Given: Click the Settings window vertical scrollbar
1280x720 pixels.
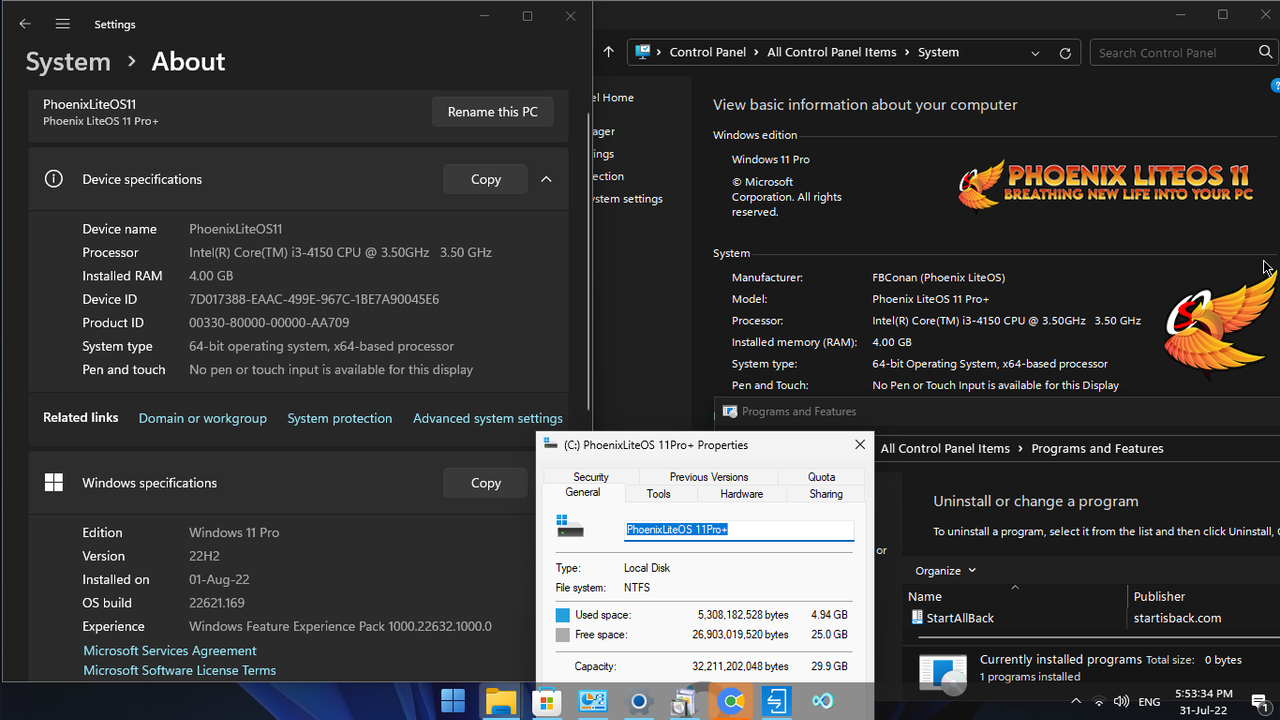Looking at the screenshot, I should 589,260.
